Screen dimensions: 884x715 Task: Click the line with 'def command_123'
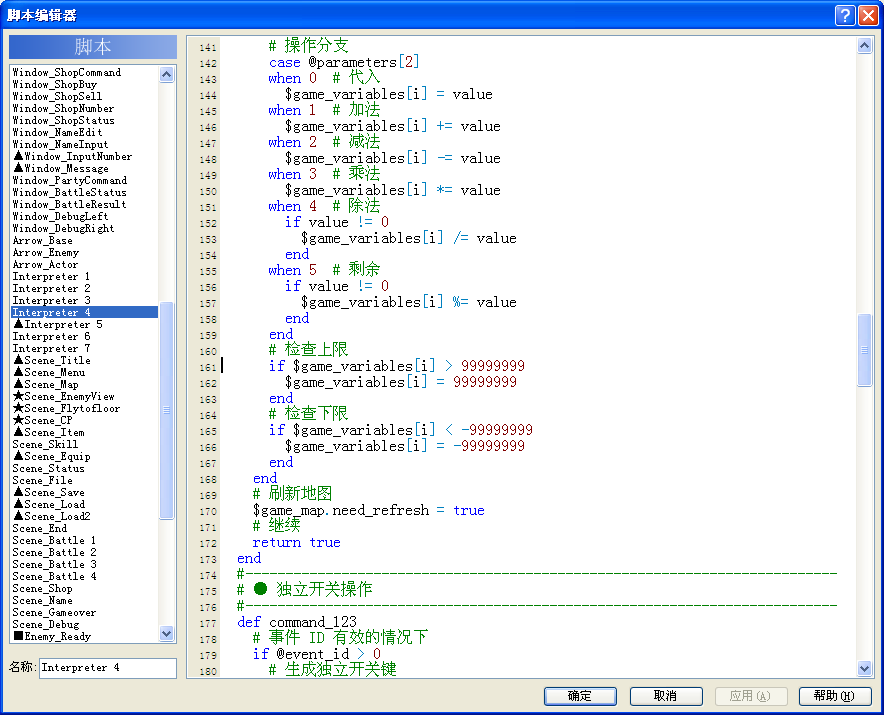[x=297, y=623]
